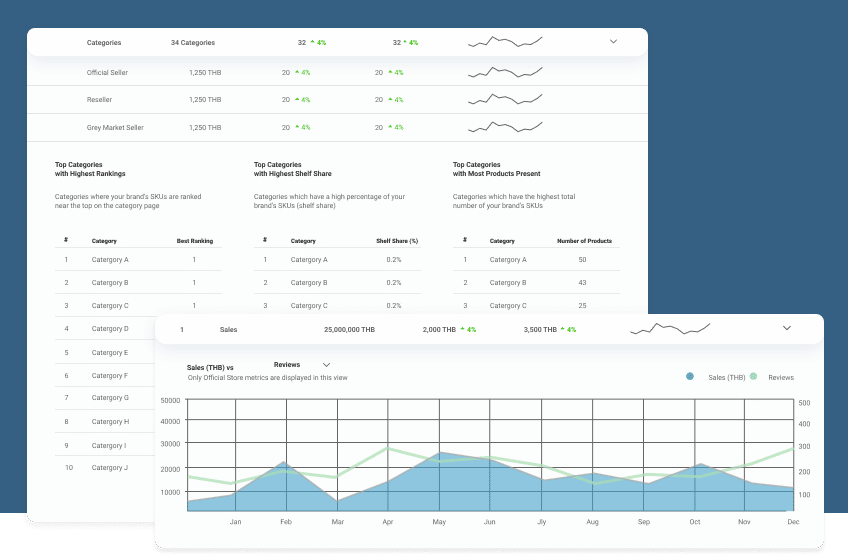The height and width of the screenshot is (557, 848).
Task: Select the Official Seller row
Action: 107,72
